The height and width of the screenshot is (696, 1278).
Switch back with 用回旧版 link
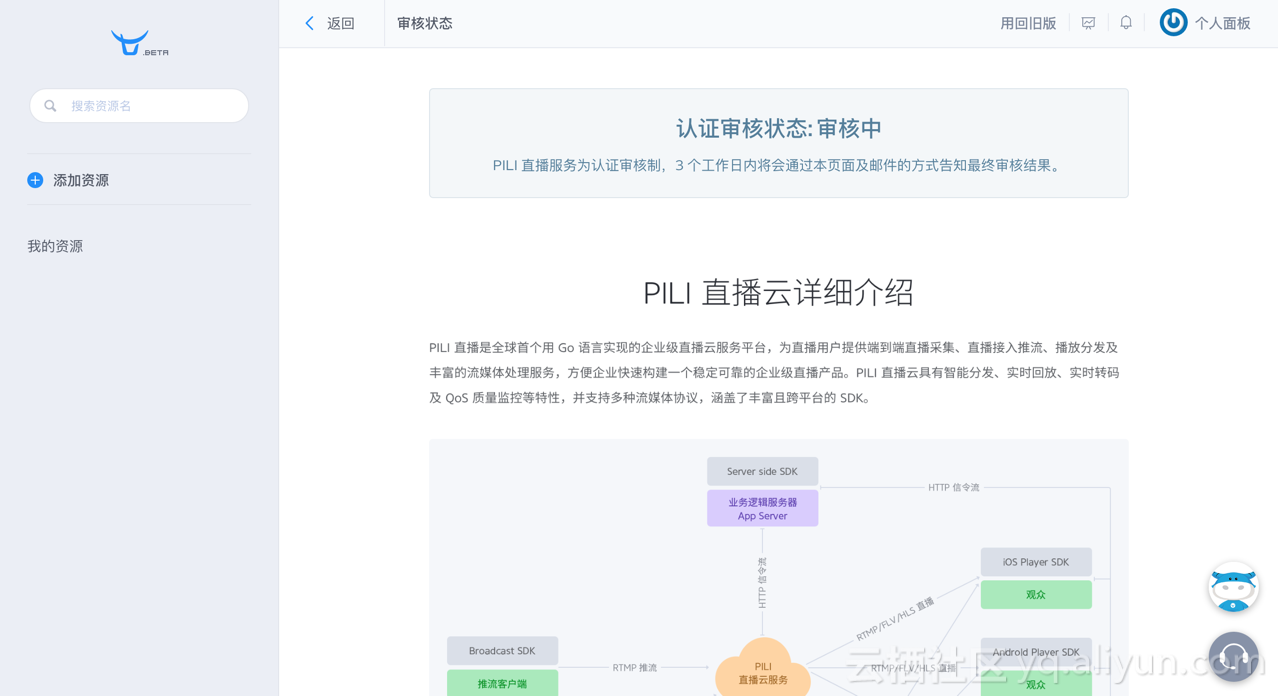[1028, 23]
